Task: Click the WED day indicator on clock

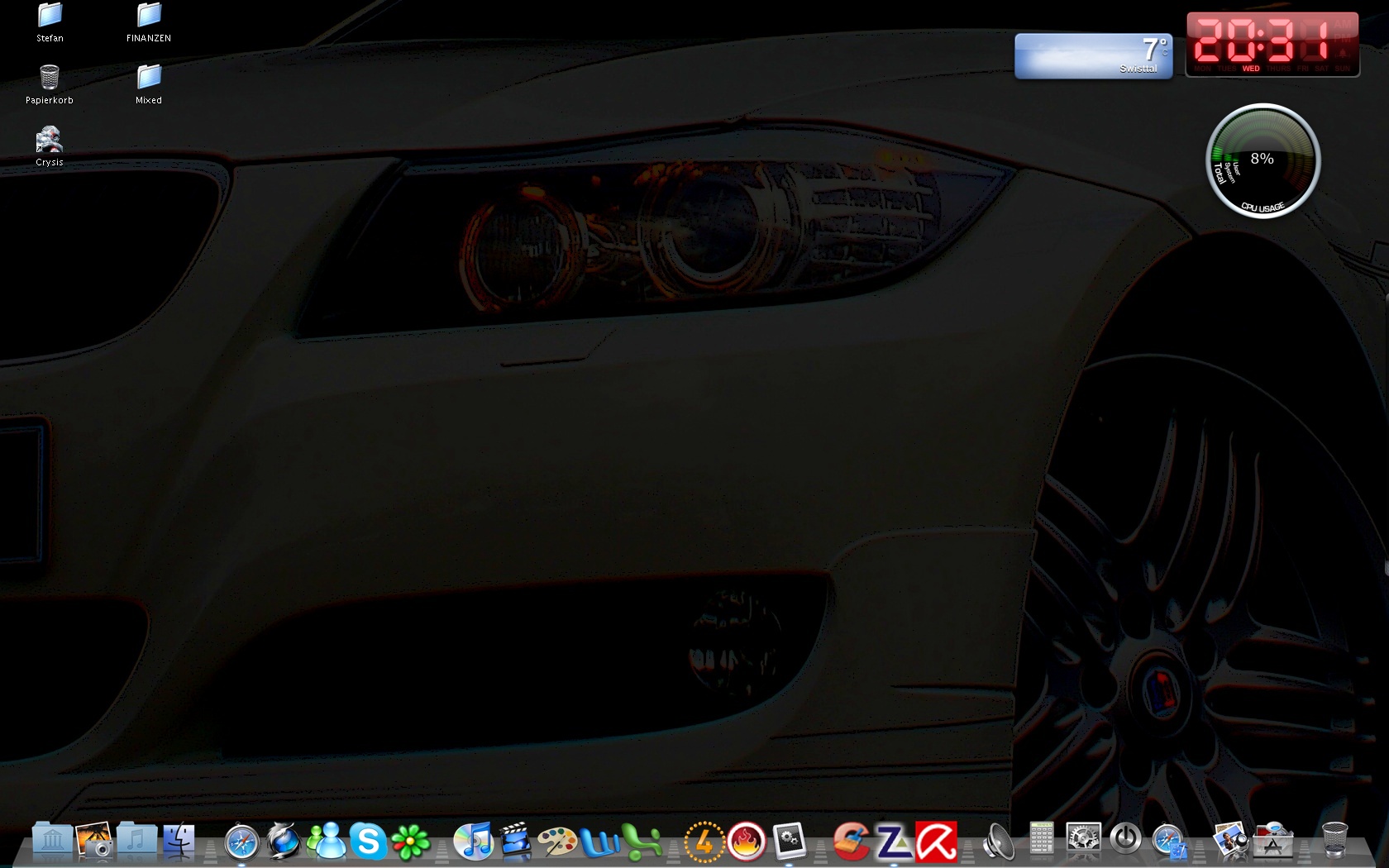Action: tap(1251, 69)
